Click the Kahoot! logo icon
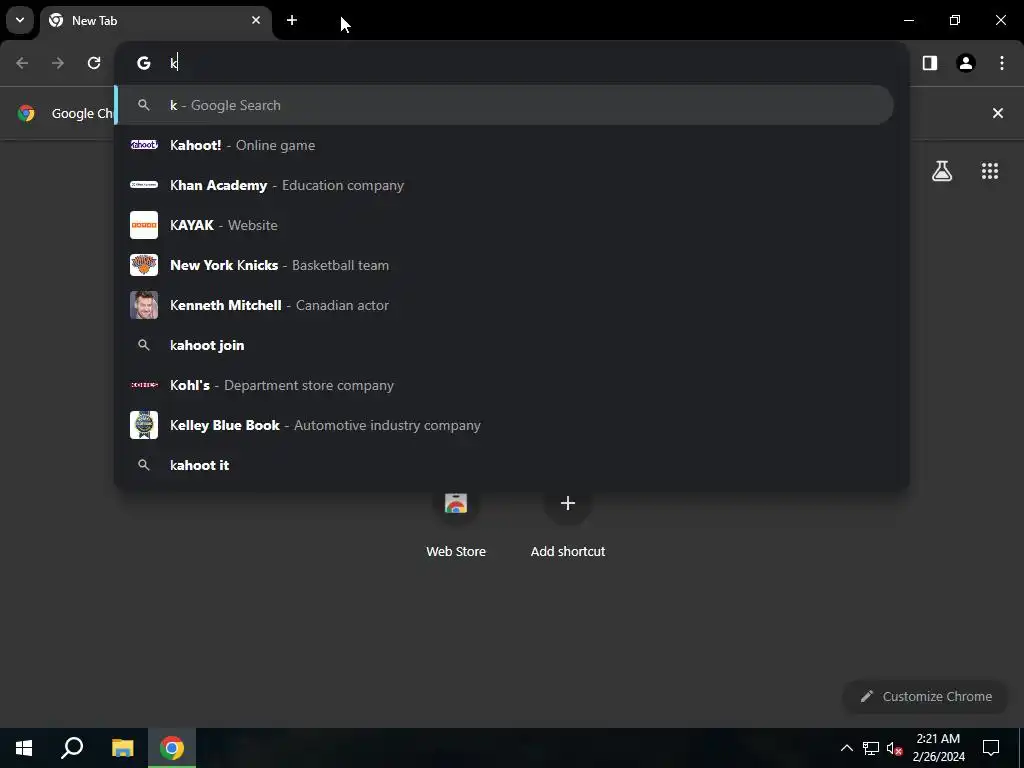 (x=144, y=145)
